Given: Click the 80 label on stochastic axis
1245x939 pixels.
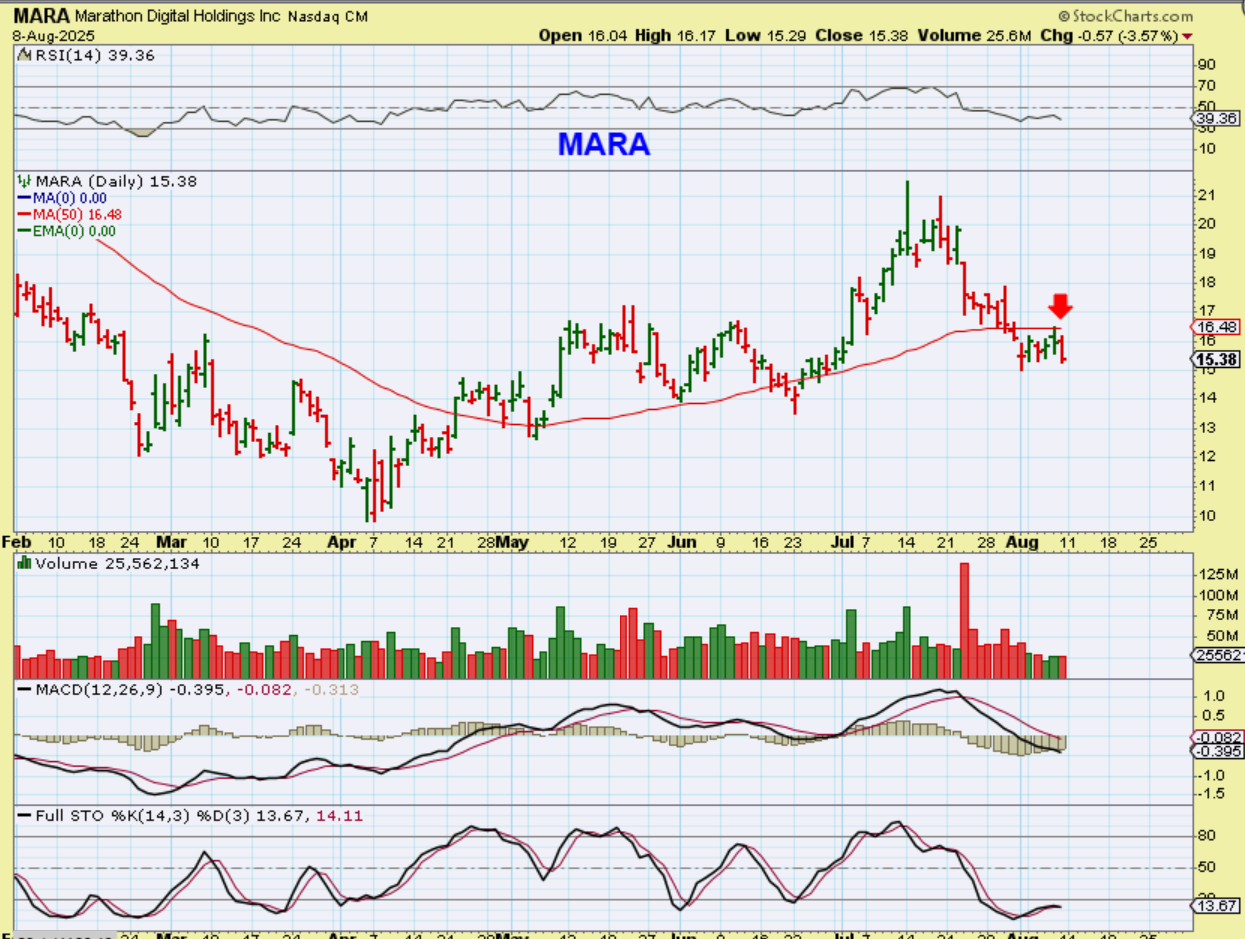Looking at the screenshot, I should pos(1206,836).
